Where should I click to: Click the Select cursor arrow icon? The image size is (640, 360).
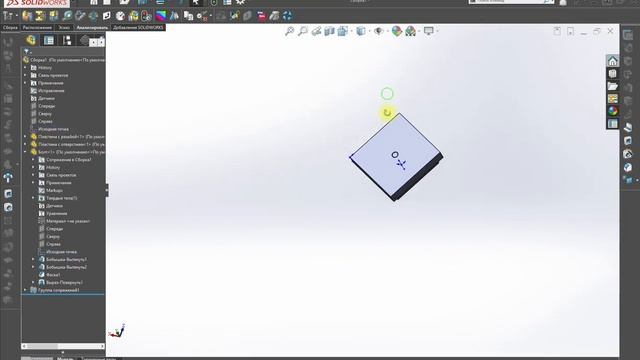(196, 2)
